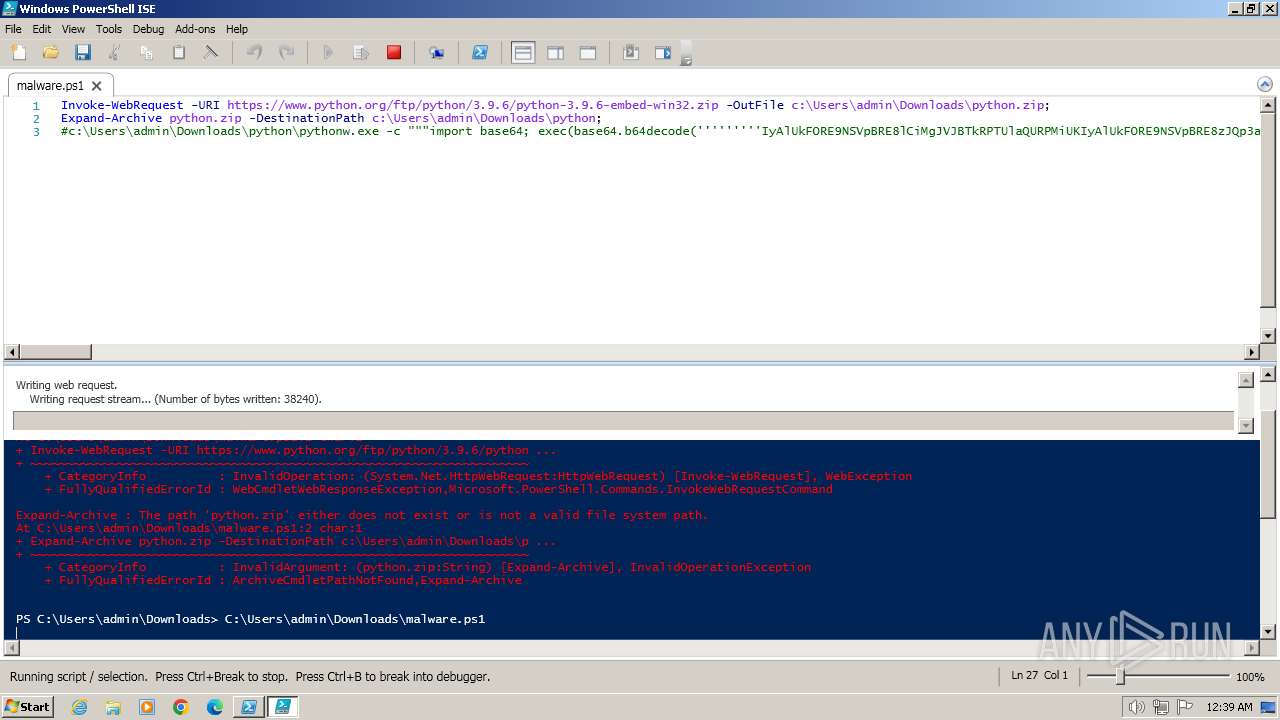This screenshot has height=720, width=1280.
Task: Click the zoom slider thumb
Action: coord(1120,677)
